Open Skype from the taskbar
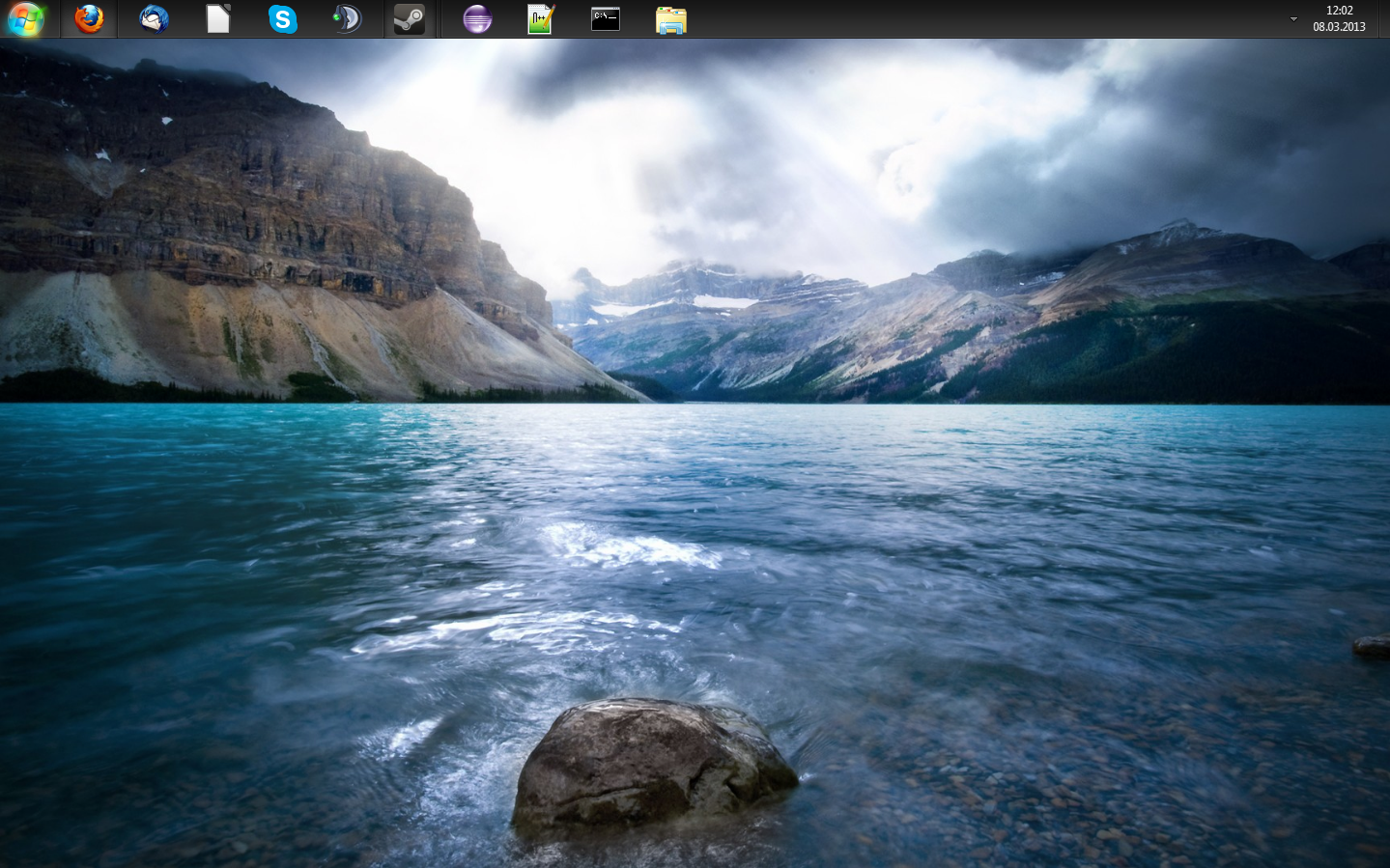Image resolution: width=1390 pixels, height=868 pixels. tap(282, 18)
